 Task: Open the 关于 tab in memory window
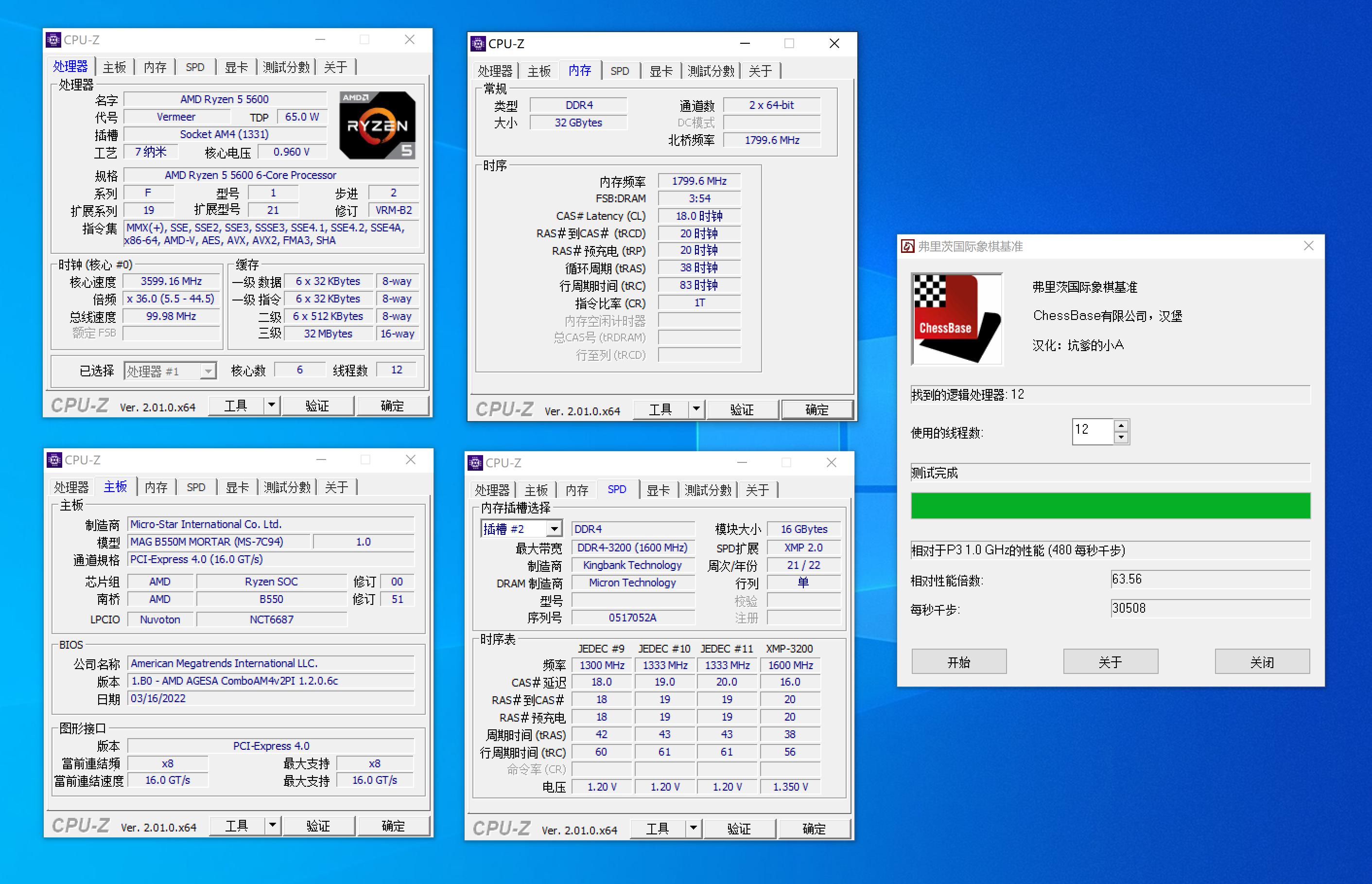click(x=760, y=71)
